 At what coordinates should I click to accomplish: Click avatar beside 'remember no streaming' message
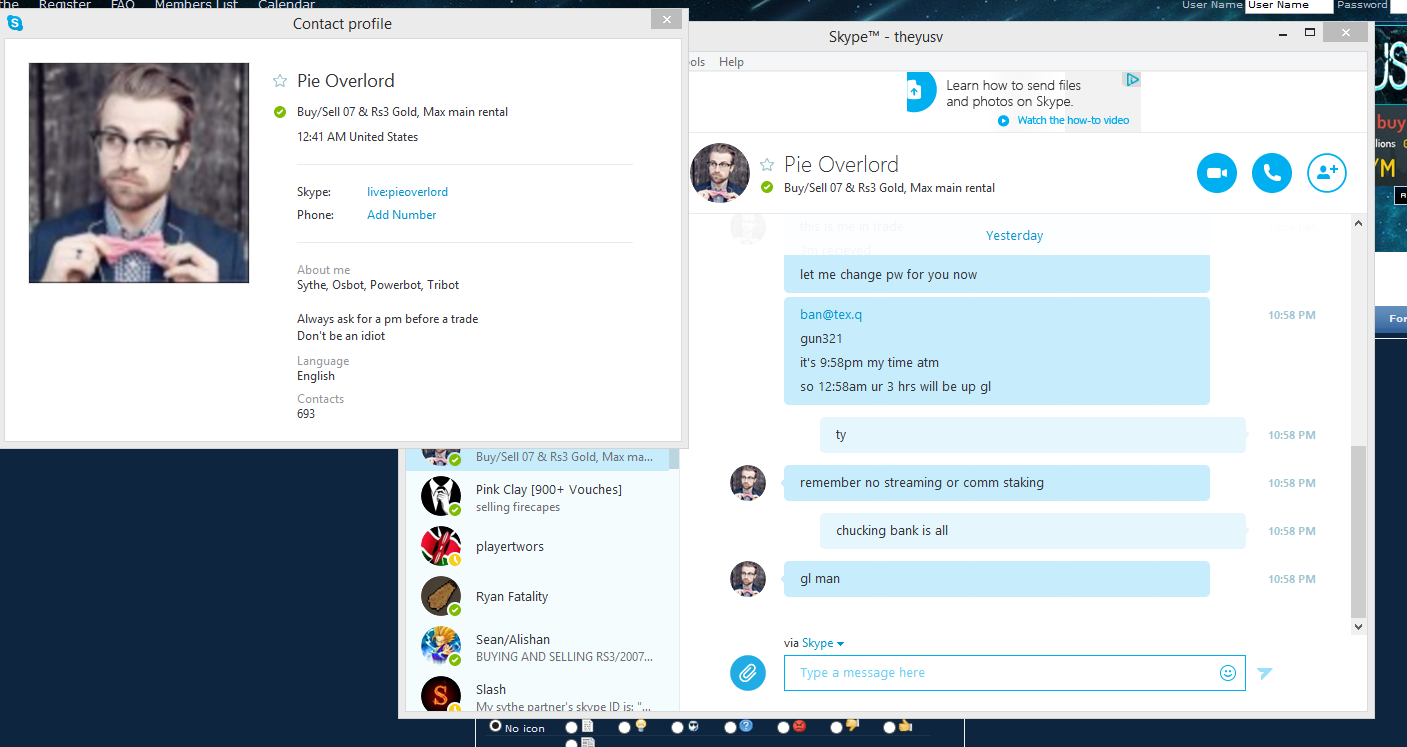tap(748, 483)
